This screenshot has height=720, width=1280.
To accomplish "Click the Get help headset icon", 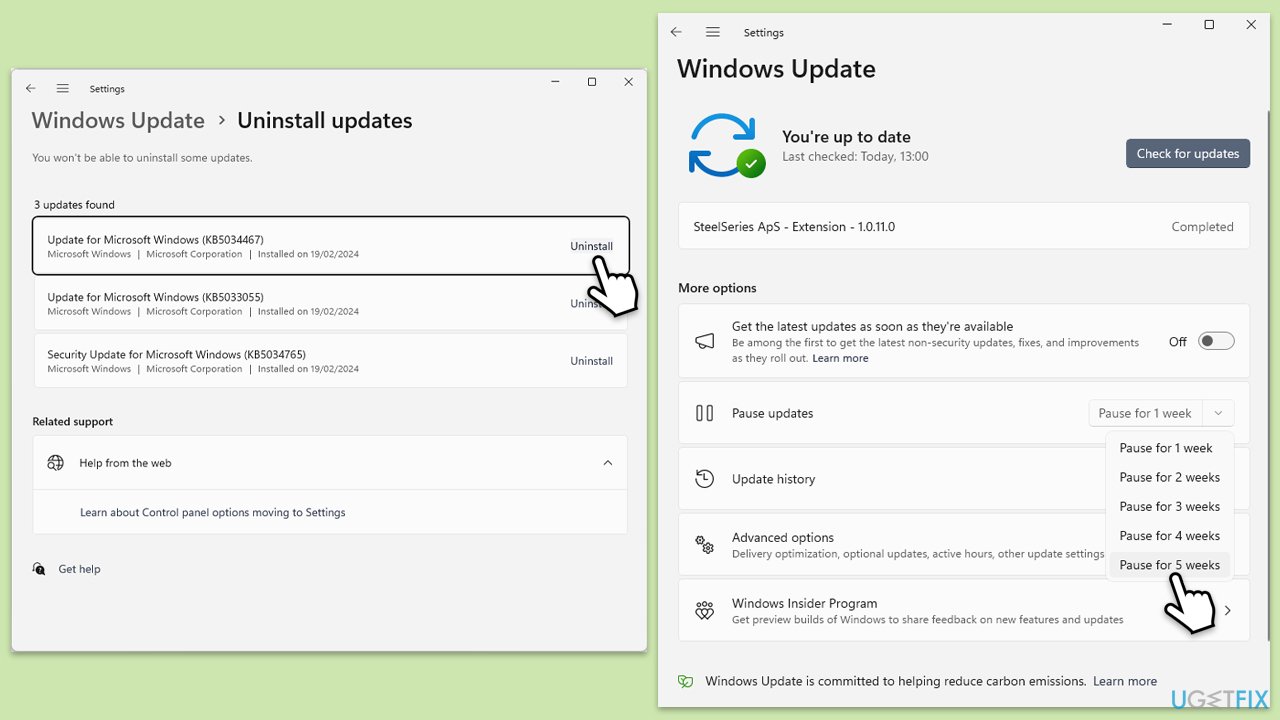I will click(x=39, y=569).
